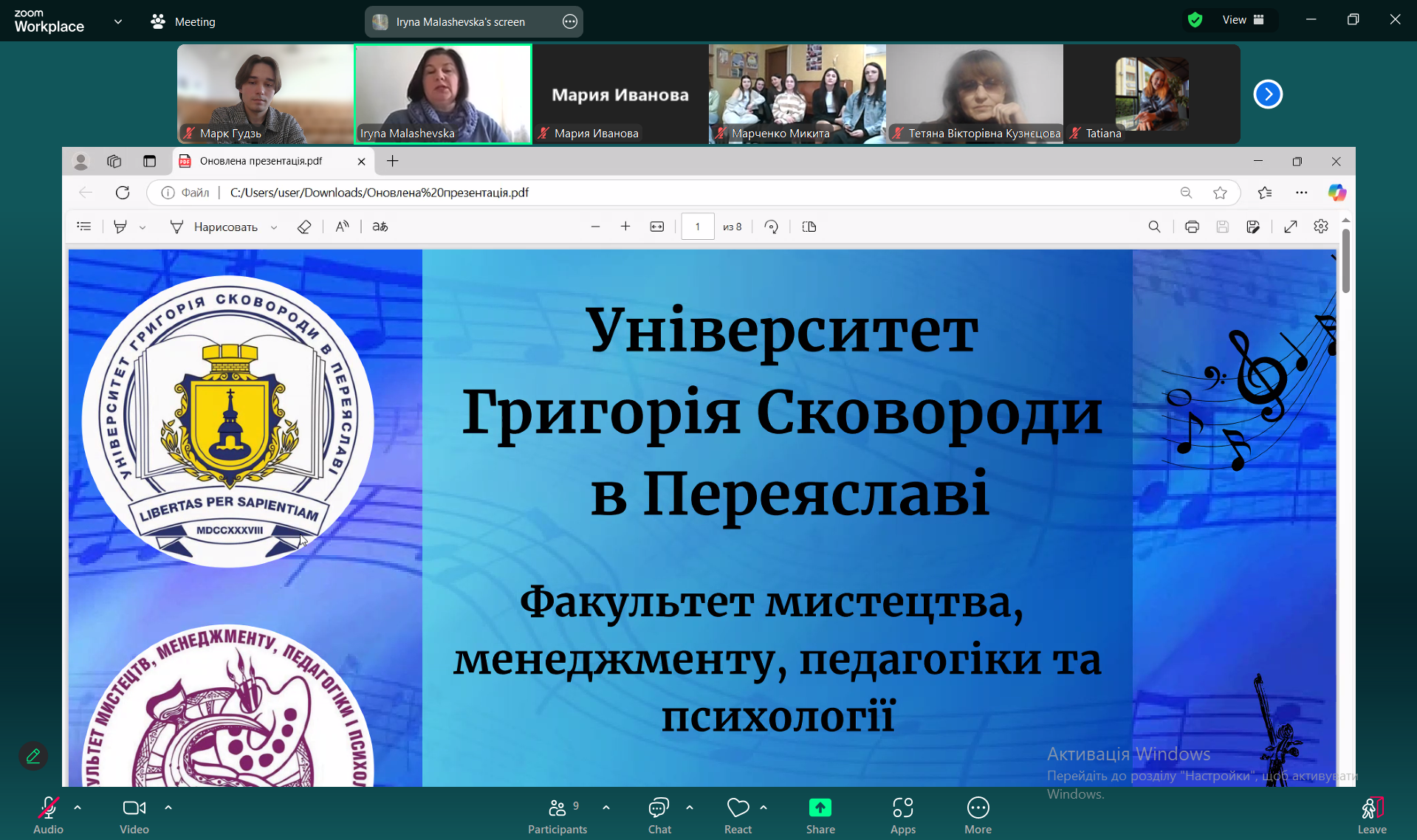Screen dimensions: 1417x840
Task: Zoom in the PDF
Action: [625, 227]
